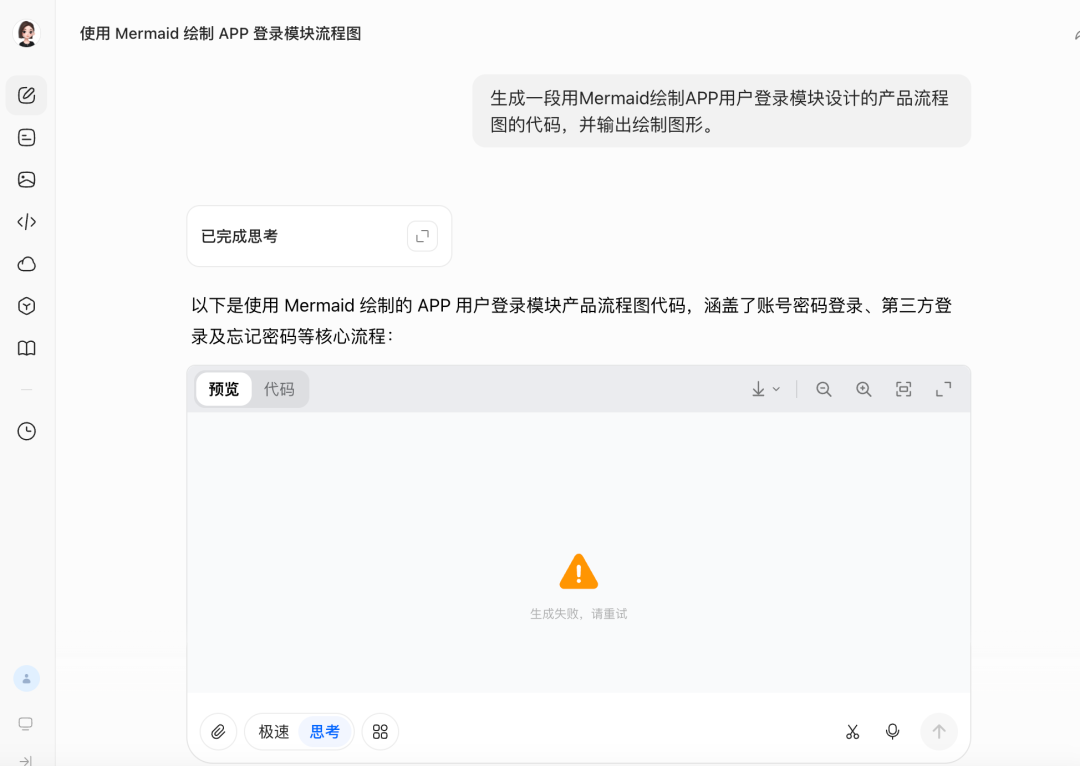Start a new chat with edit icon
The height and width of the screenshot is (766, 1080).
pos(26,95)
